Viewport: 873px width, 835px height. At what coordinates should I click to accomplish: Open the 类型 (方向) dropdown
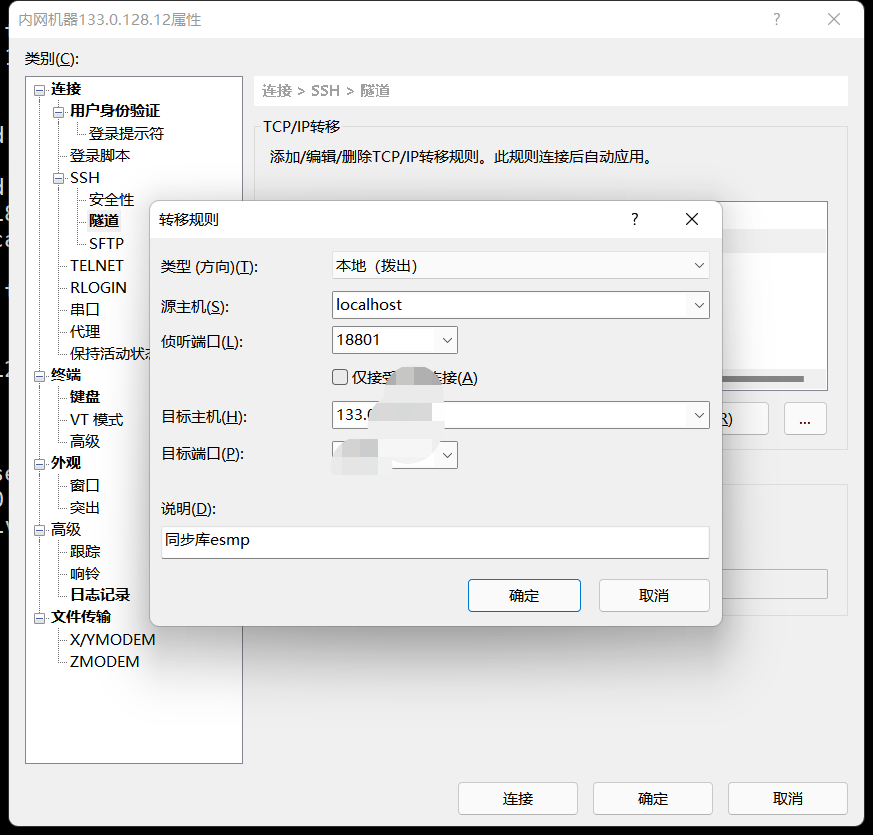tap(700, 265)
